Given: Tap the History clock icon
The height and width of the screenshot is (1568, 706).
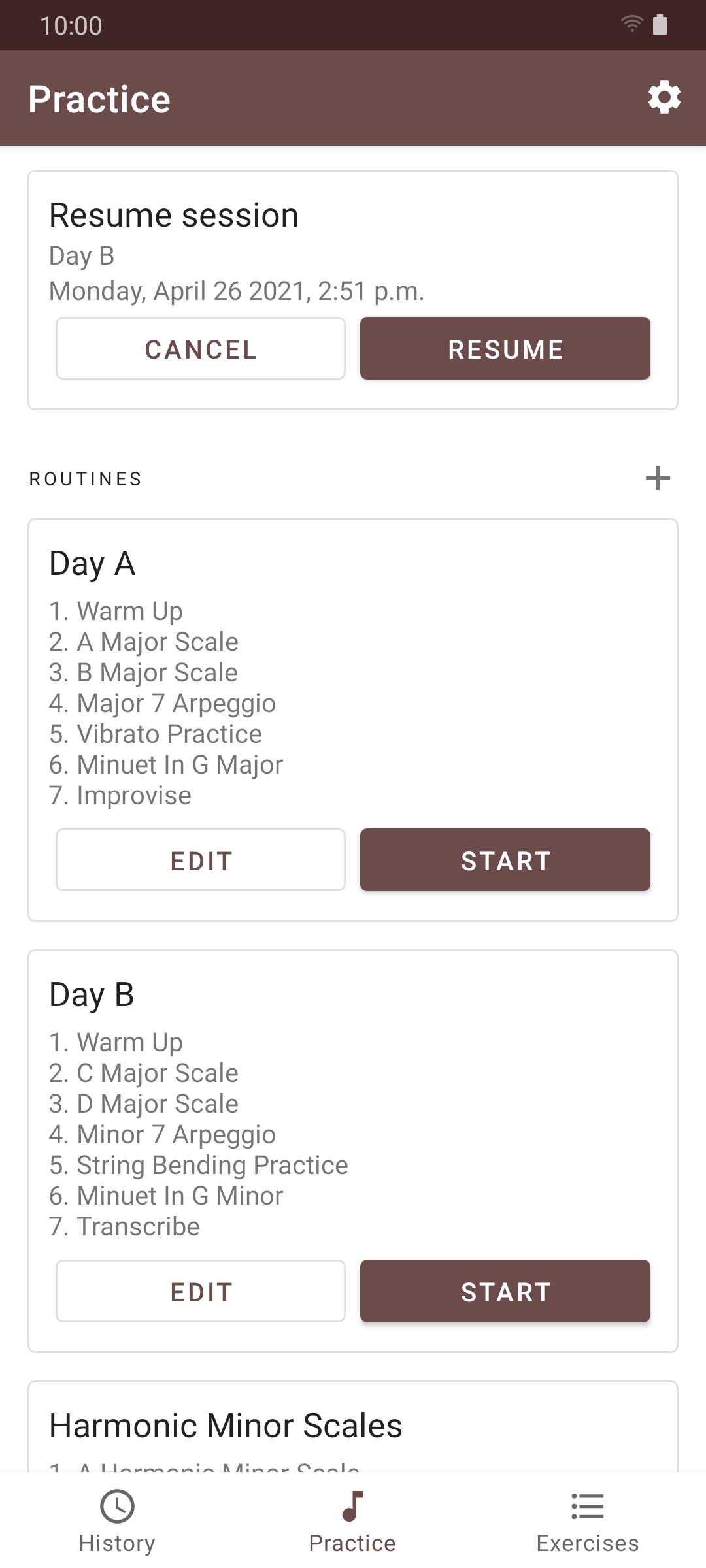Looking at the screenshot, I should coord(117,1506).
